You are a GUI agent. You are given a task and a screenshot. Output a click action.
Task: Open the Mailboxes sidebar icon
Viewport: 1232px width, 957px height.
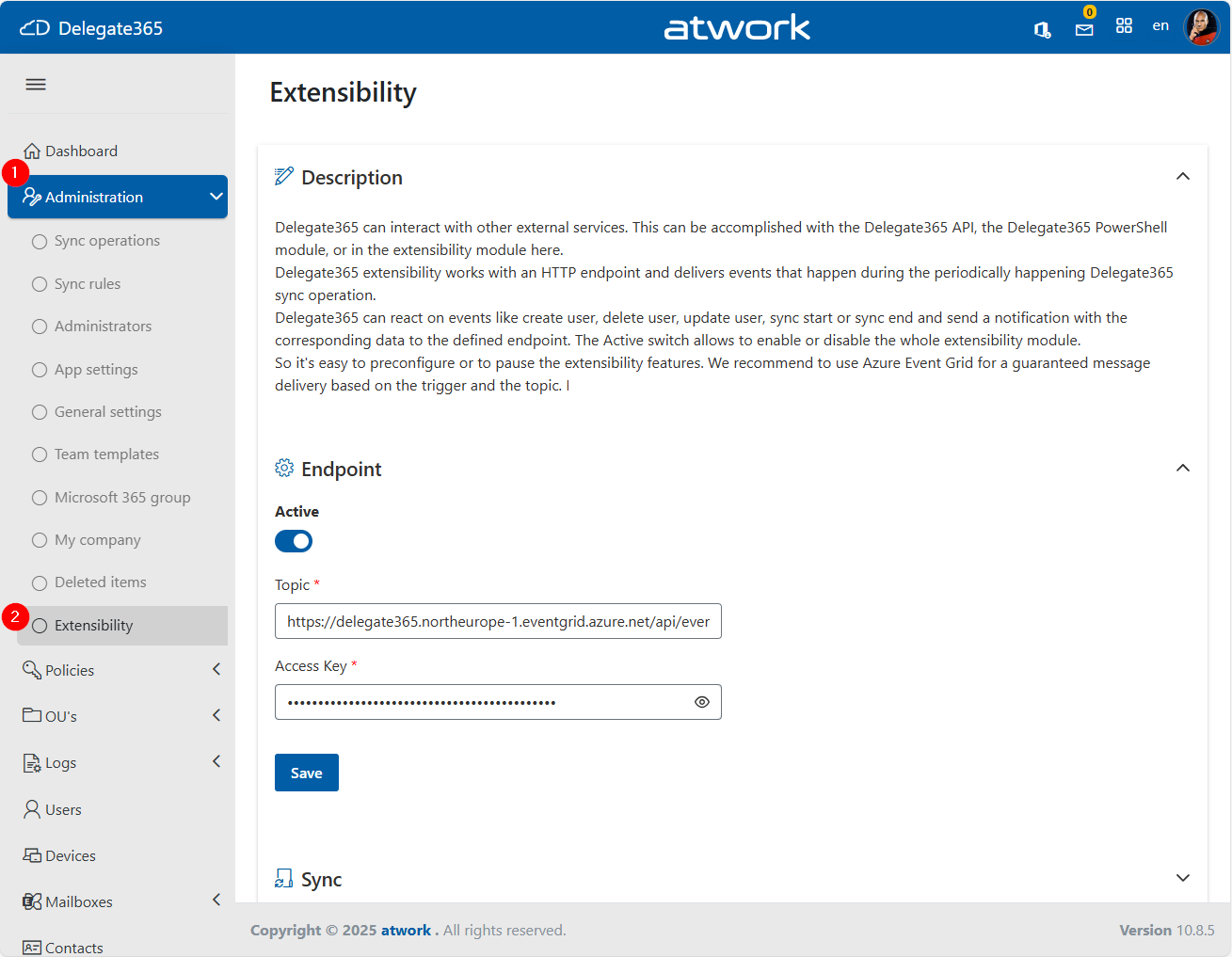coord(31,901)
